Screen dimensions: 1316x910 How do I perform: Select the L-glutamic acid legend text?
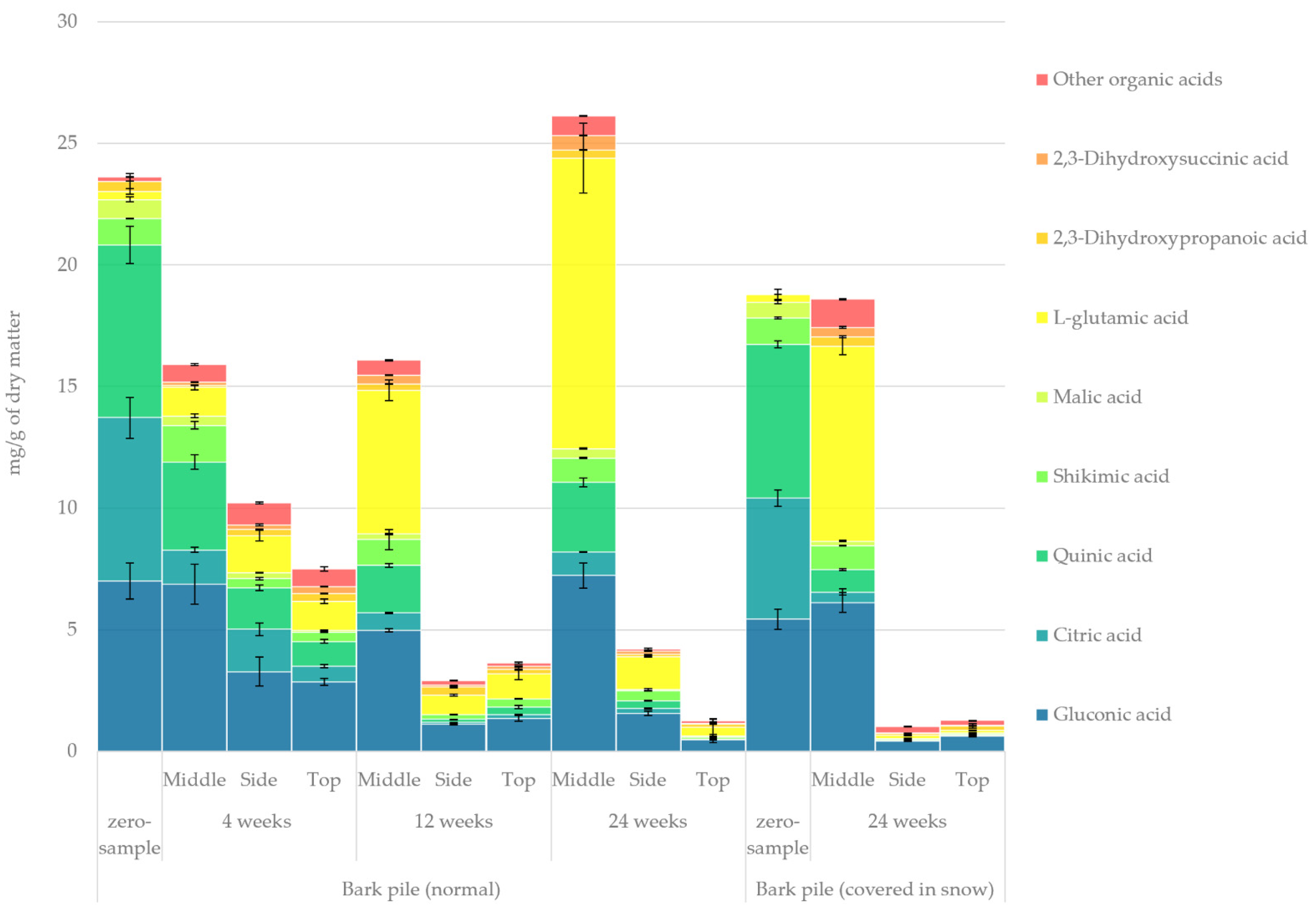pyautogui.click(x=1120, y=318)
